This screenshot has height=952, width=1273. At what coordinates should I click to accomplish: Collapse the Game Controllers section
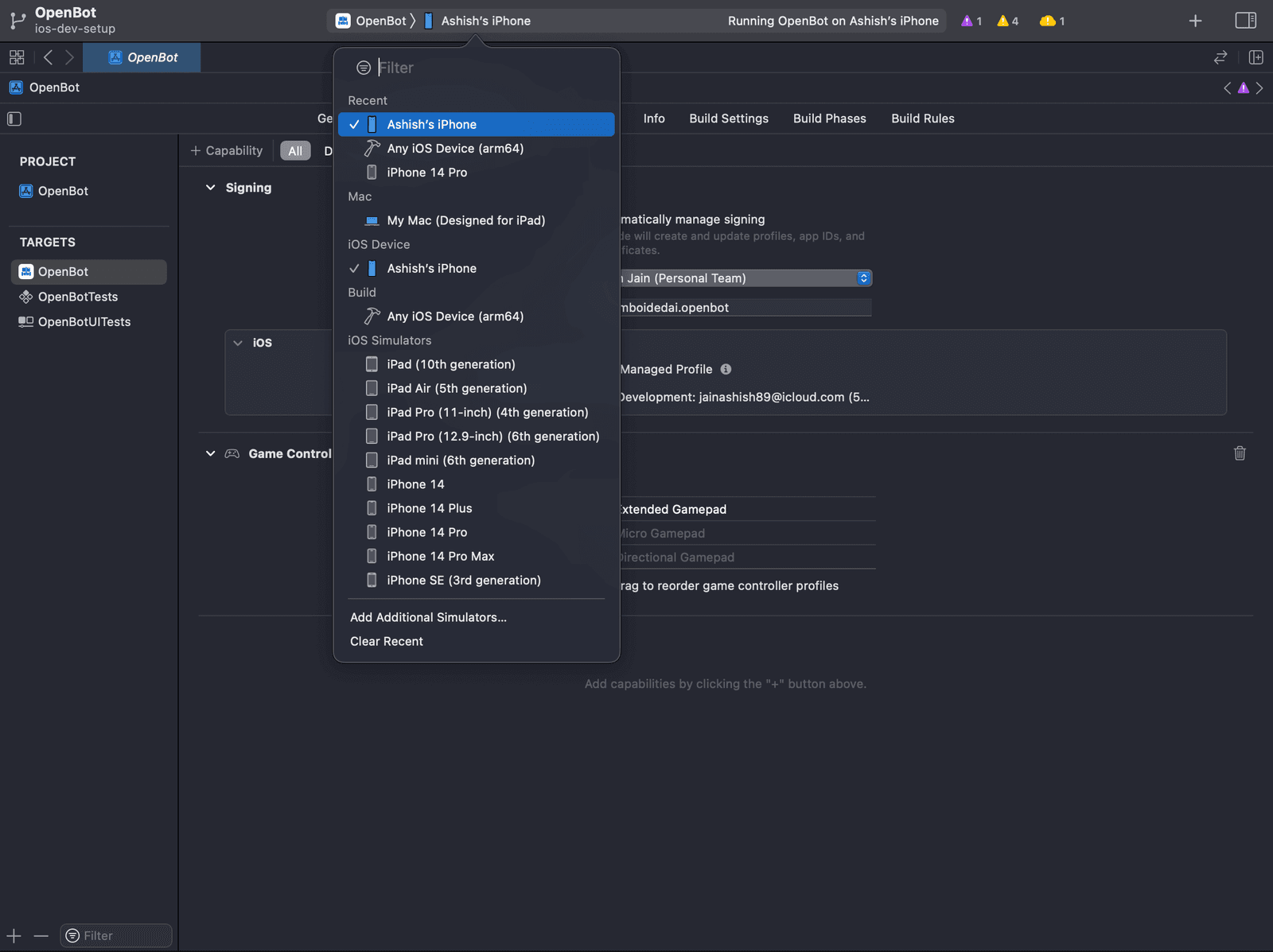[x=211, y=453]
